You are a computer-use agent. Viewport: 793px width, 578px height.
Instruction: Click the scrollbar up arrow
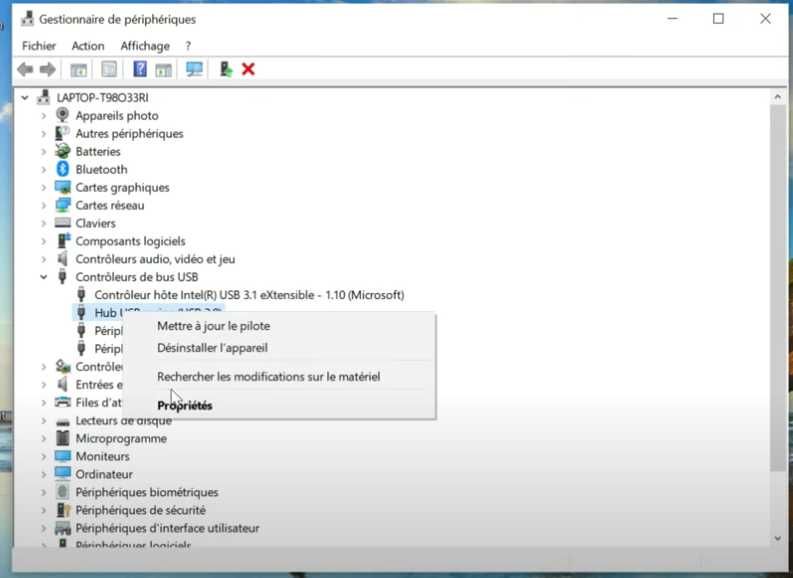pyautogui.click(x=777, y=97)
